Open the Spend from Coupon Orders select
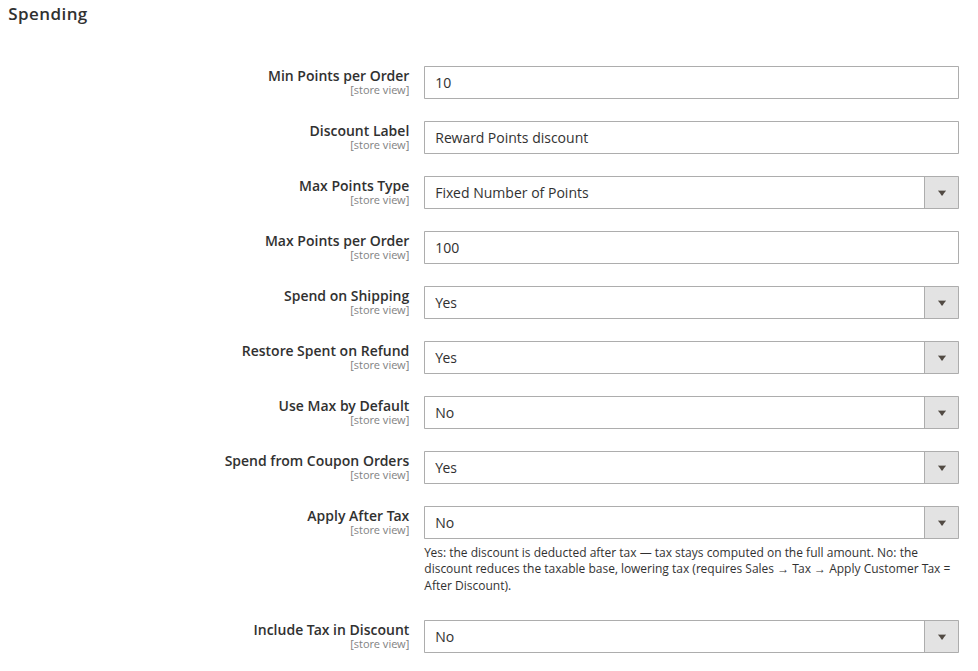The width and height of the screenshot is (978, 671). 691,468
